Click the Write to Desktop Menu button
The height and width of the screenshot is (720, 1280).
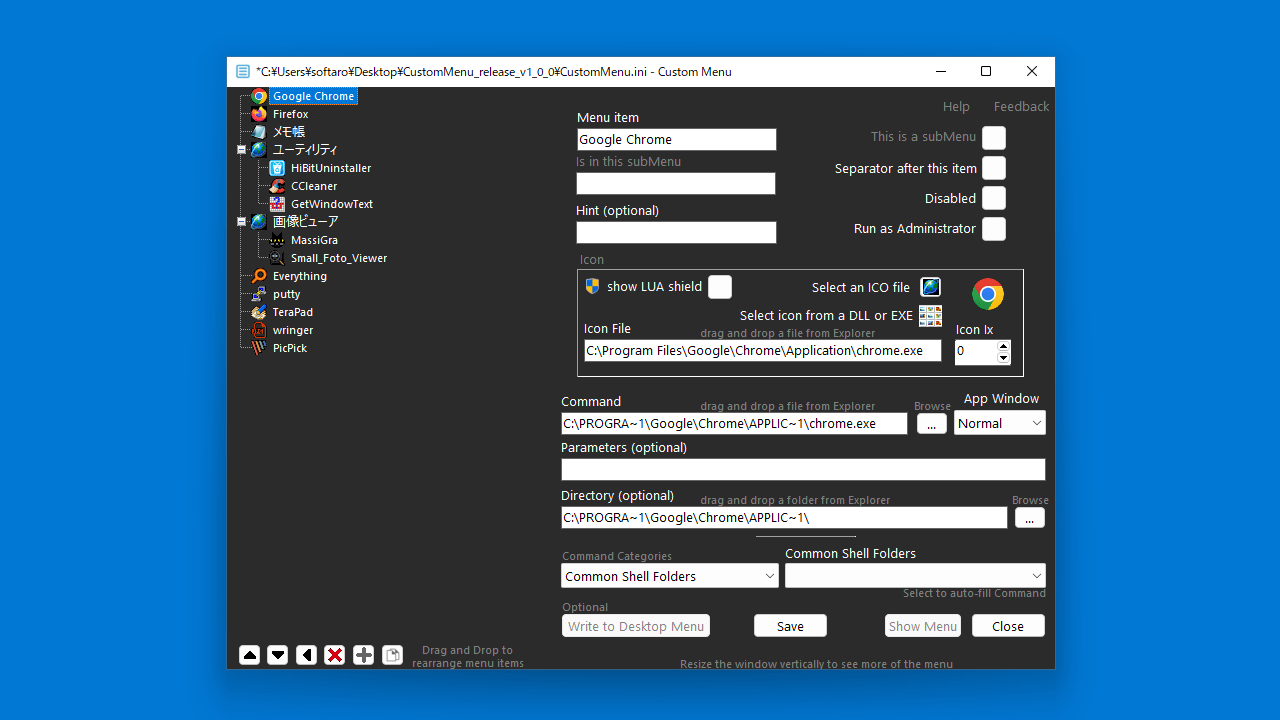[636, 626]
